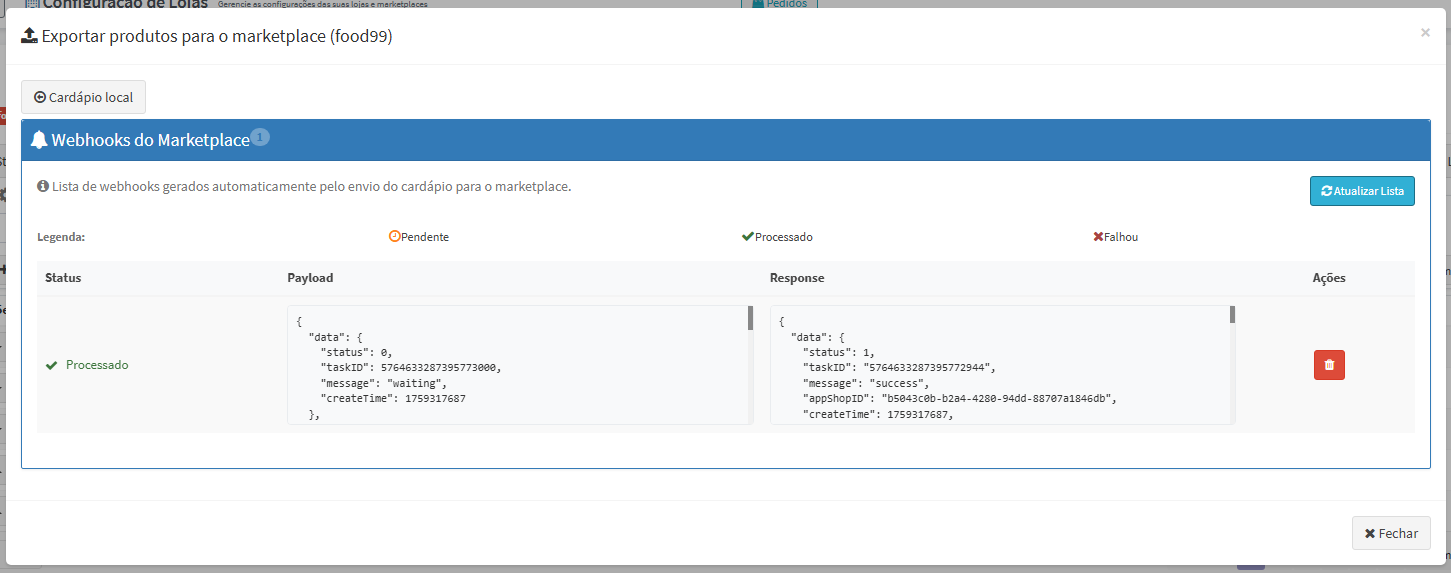This screenshot has height=573, width=1451.
Task: Click the Payload JSON box scrollbar
Action: (750, 318)
